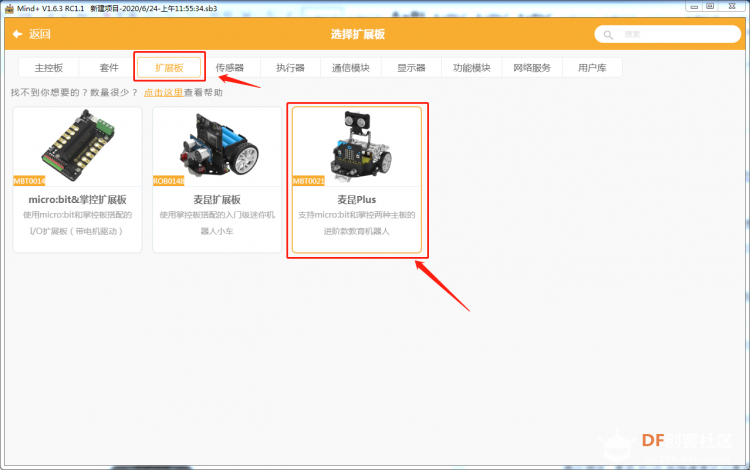Open the 点击这里 help link
This screenshot has height=470, width=750.
(164, 93)
